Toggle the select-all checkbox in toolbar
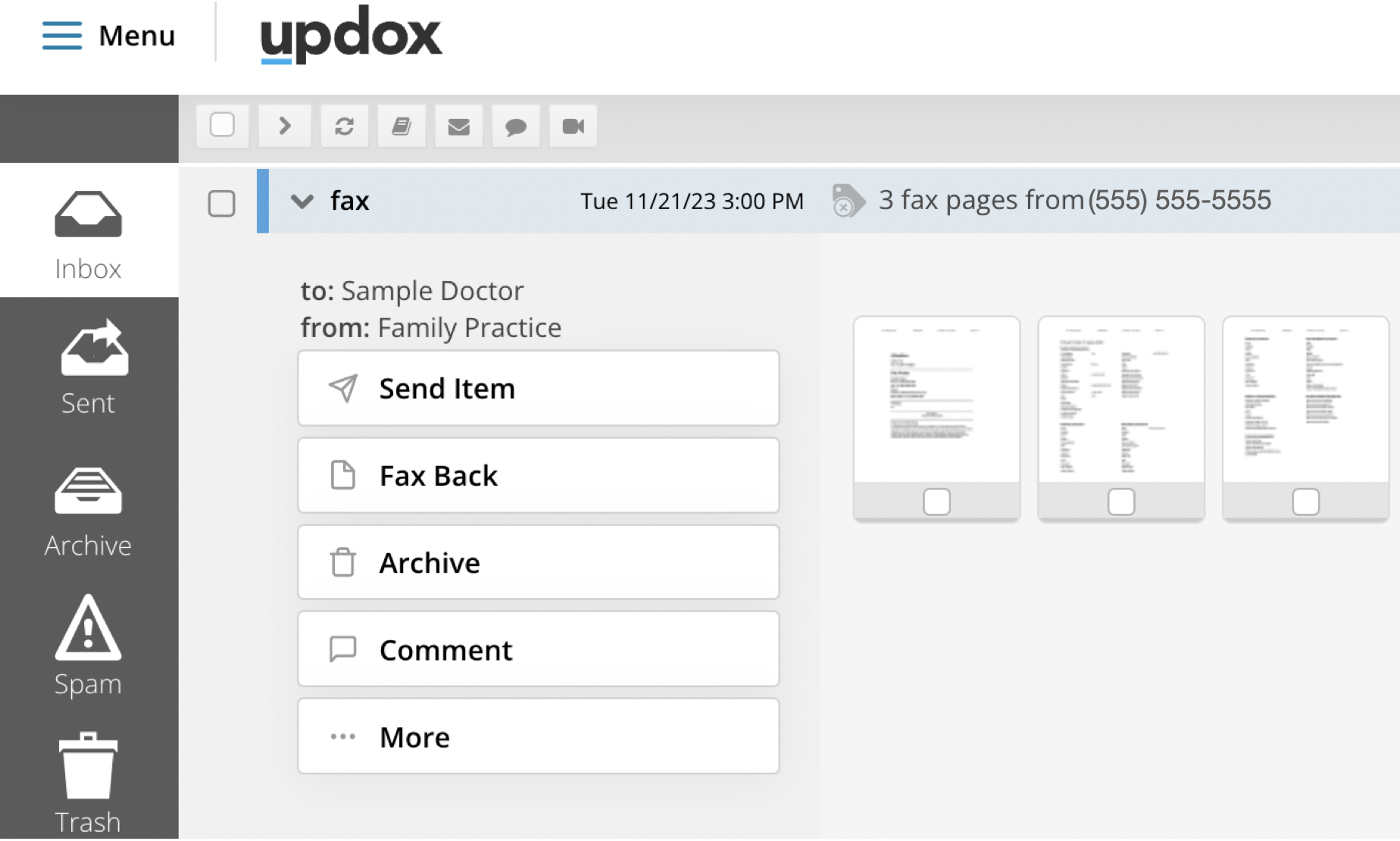 coord(222,125)
